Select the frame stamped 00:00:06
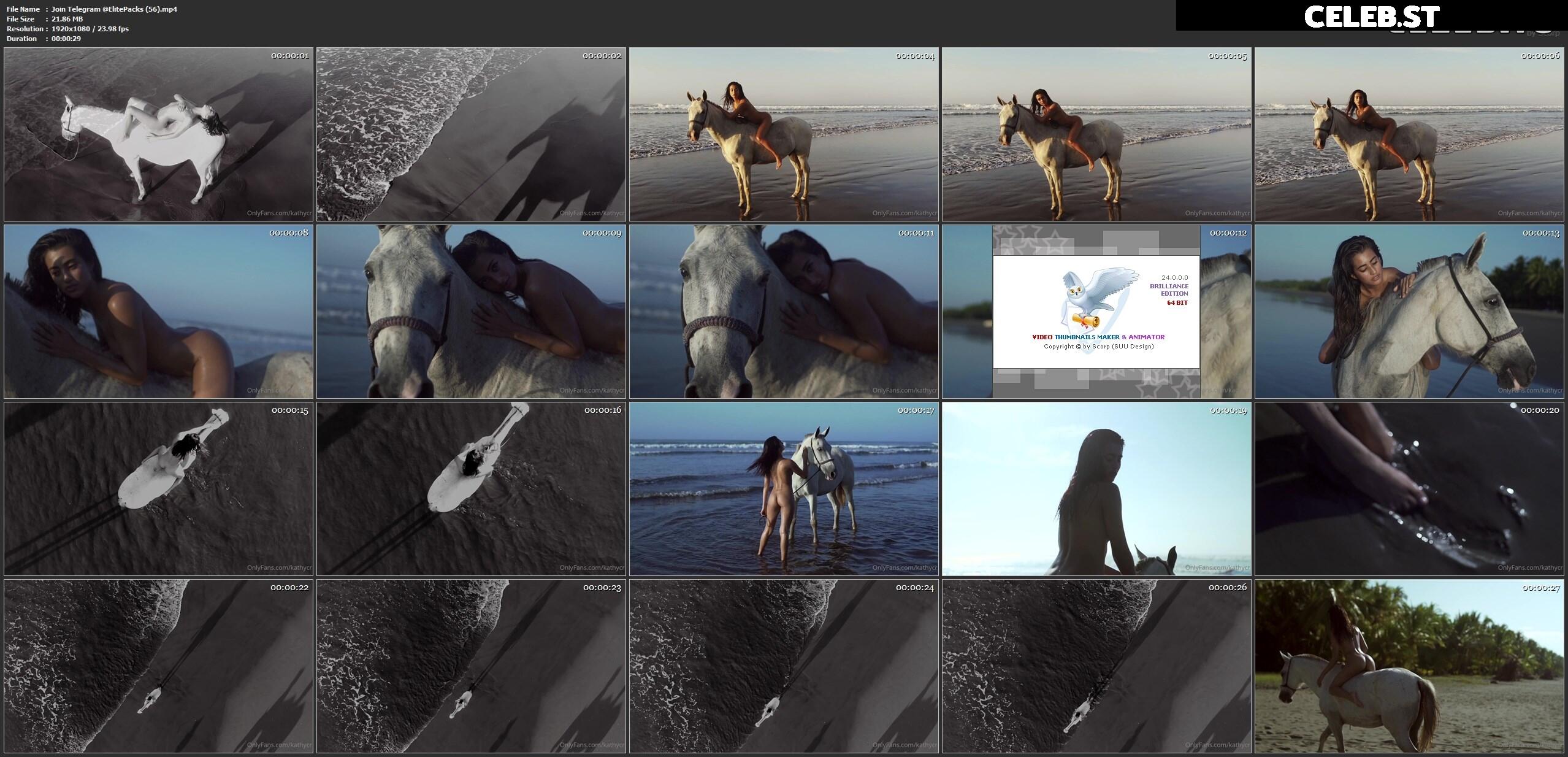The image size is (1568, 757). coord(1410,134)
